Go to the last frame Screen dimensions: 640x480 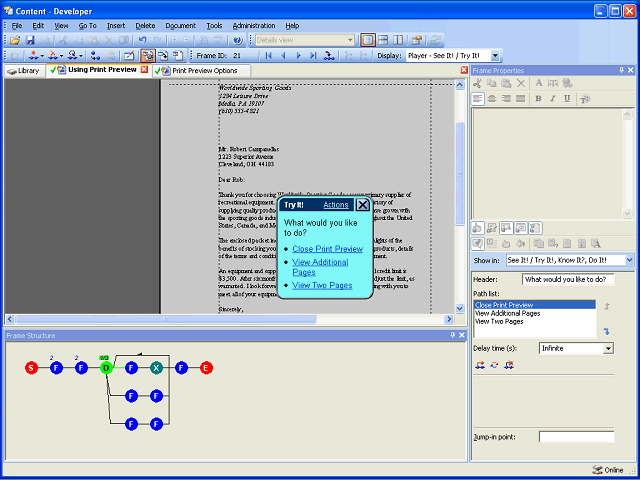tap(313, 56)
